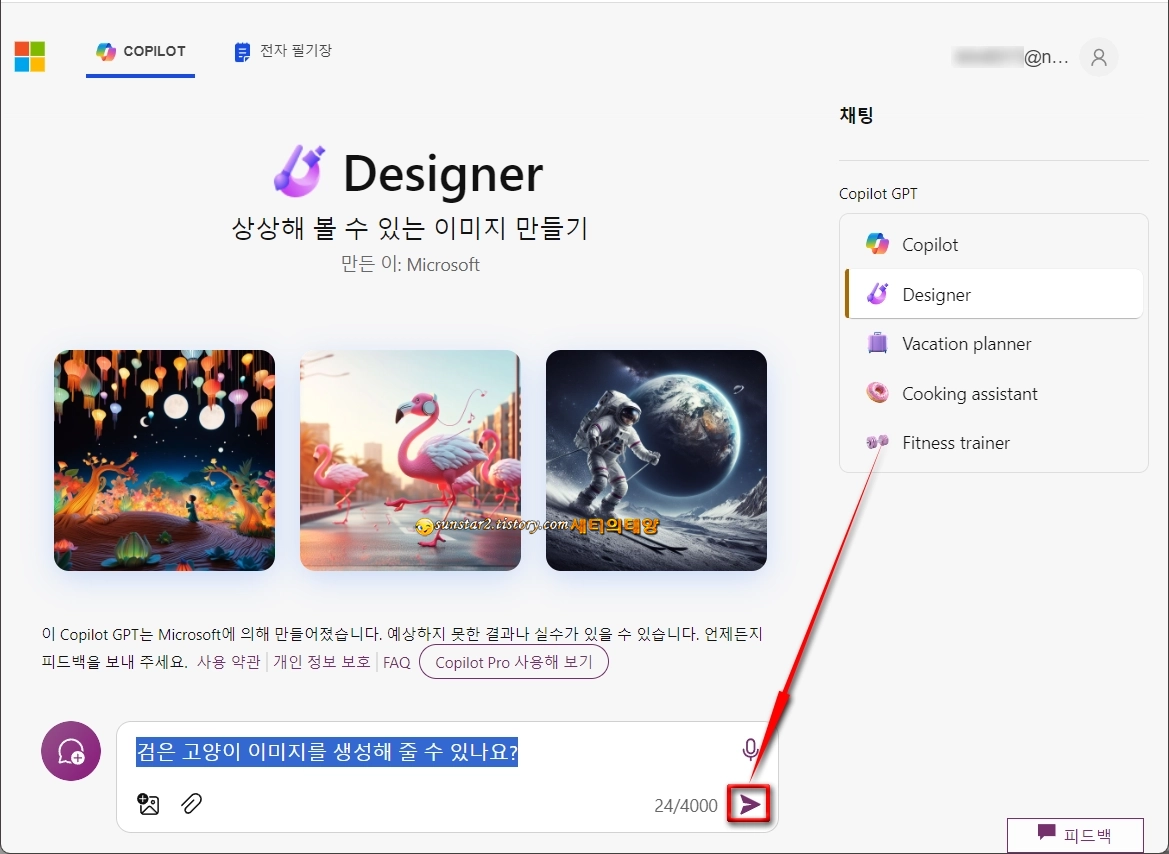Switch to the COPILOT tab
Screen dimensions: 1169x854
tap(140, 51)
